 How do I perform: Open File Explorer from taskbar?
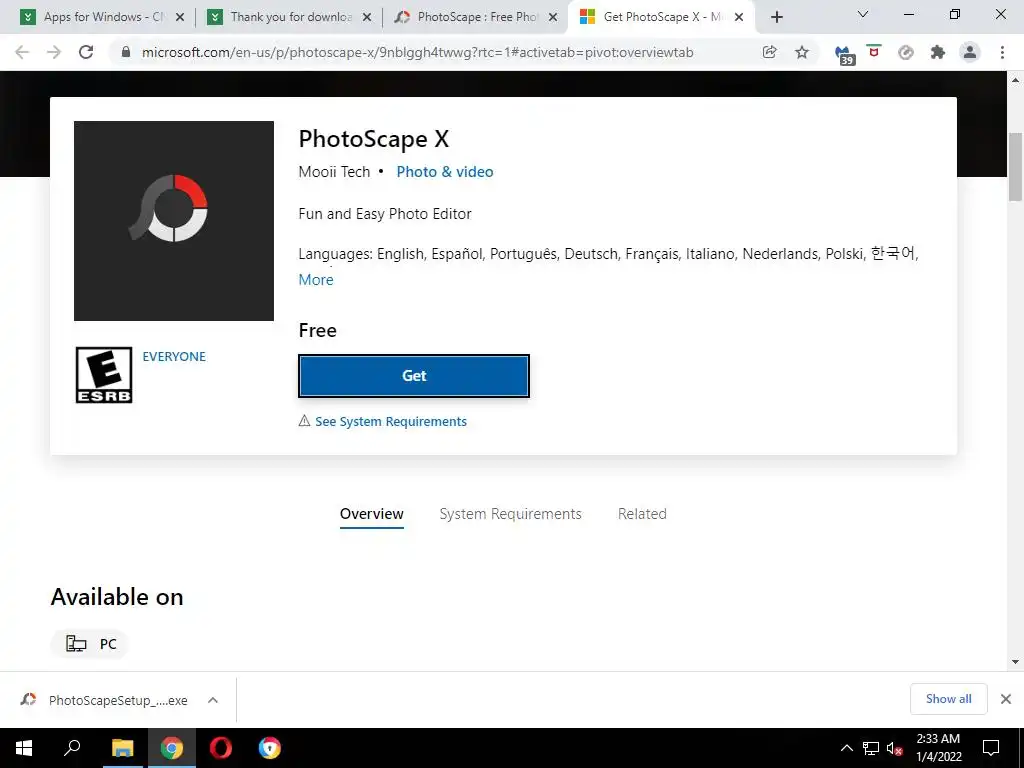pos(122,748)
